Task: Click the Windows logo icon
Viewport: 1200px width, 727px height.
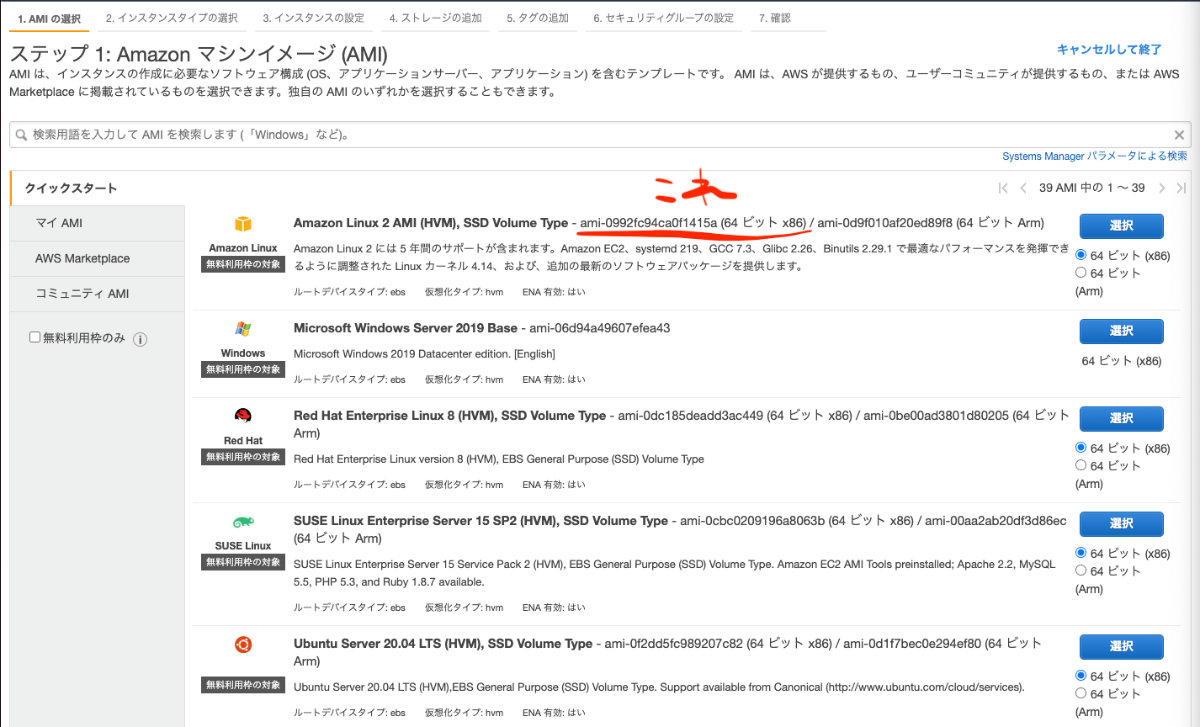Action: point(243,329)
